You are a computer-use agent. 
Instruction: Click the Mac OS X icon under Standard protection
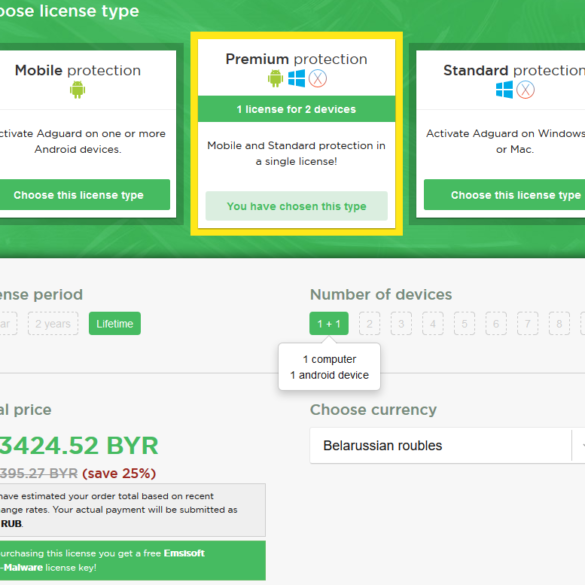(525, 90)
